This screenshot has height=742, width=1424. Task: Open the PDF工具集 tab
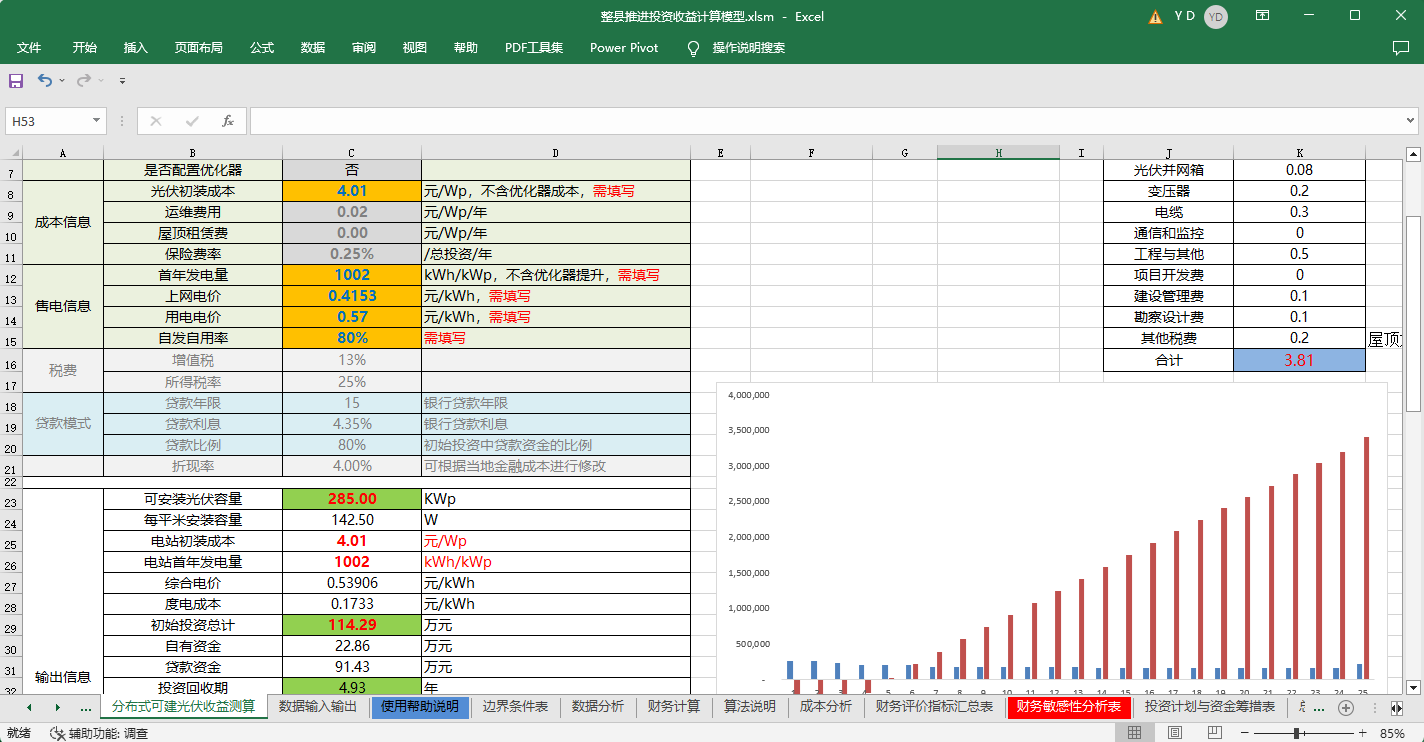pos(534,48)
